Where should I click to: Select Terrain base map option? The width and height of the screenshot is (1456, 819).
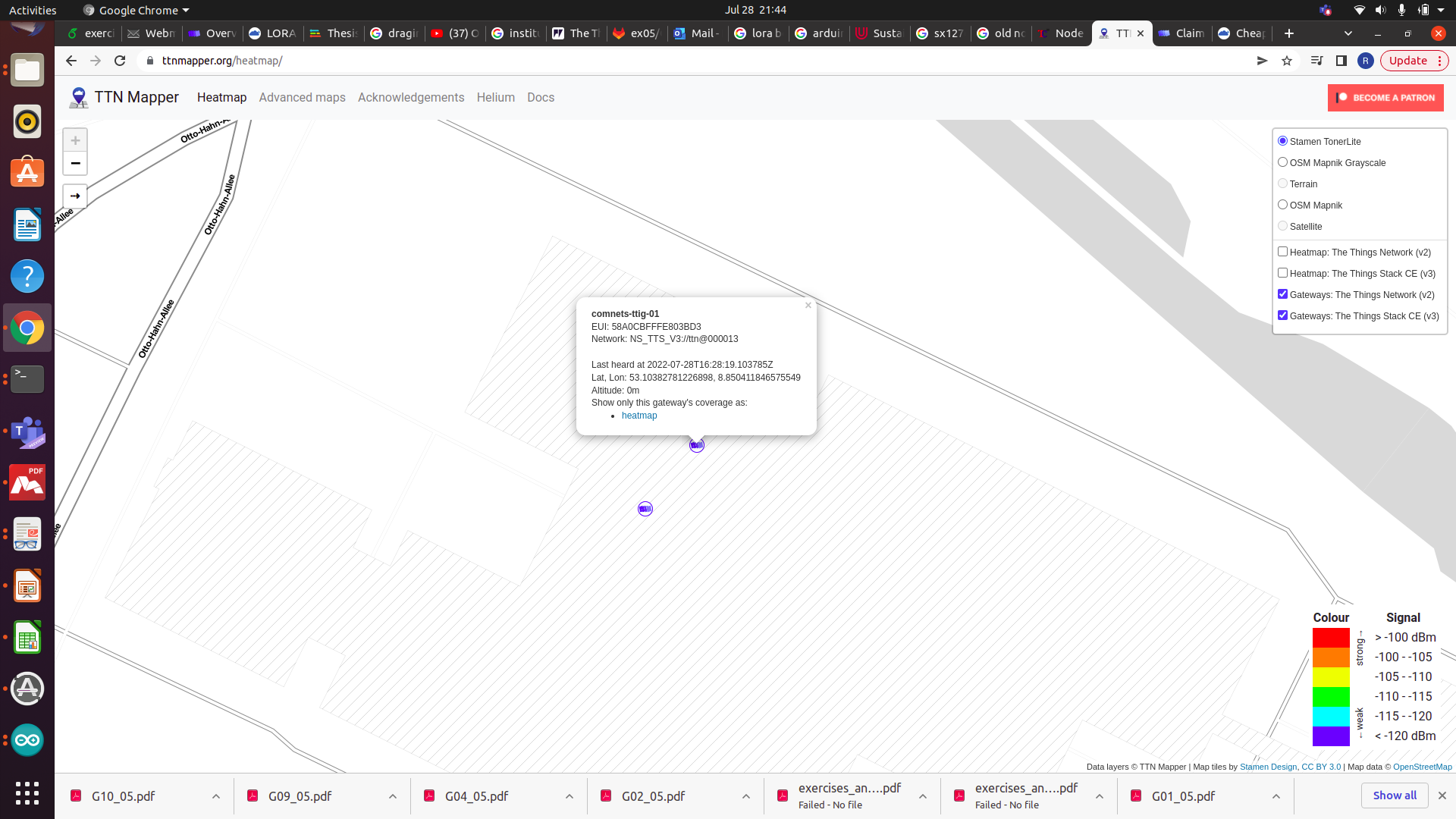[1283, 184]
